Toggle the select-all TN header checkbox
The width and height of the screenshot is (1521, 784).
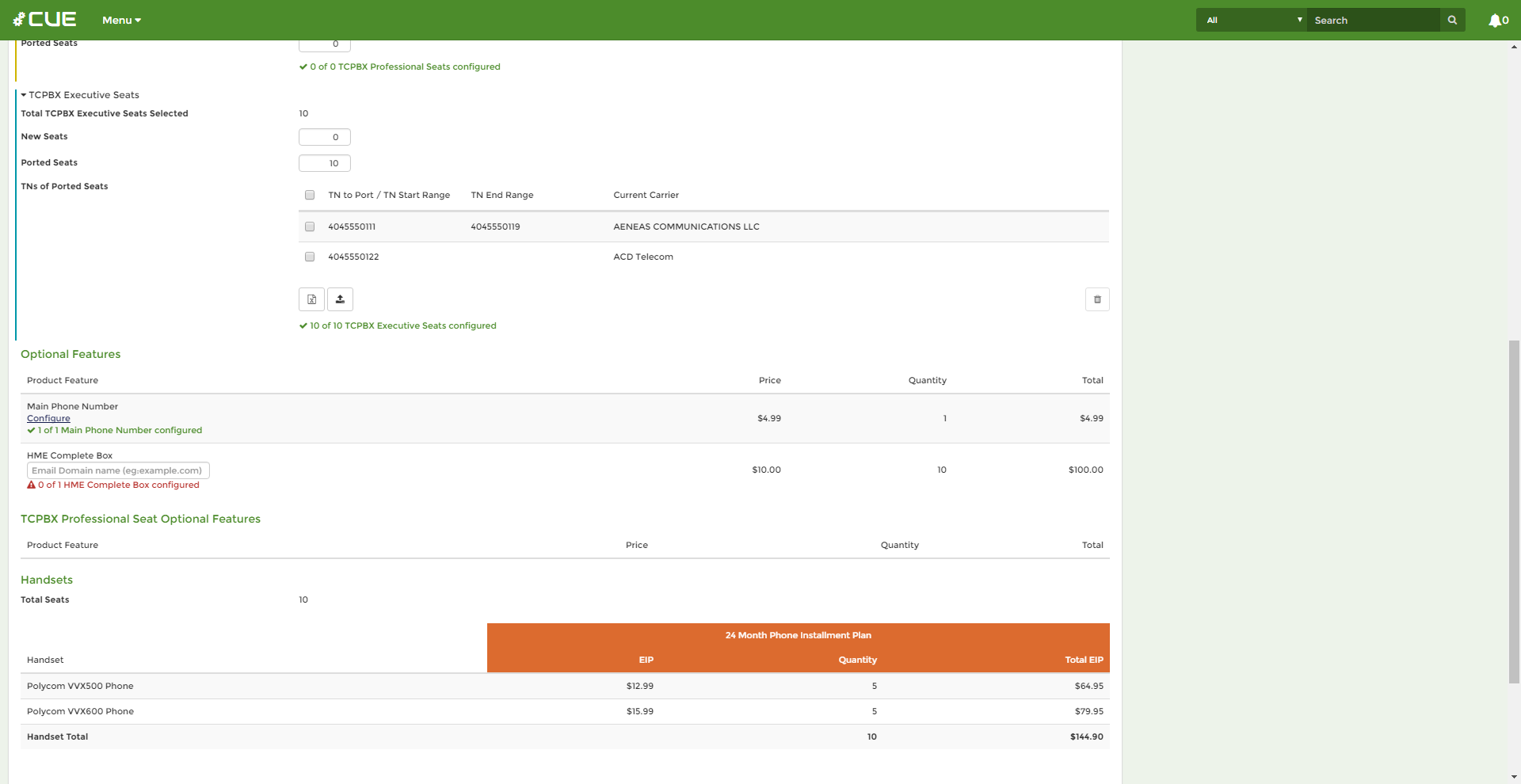310,195
